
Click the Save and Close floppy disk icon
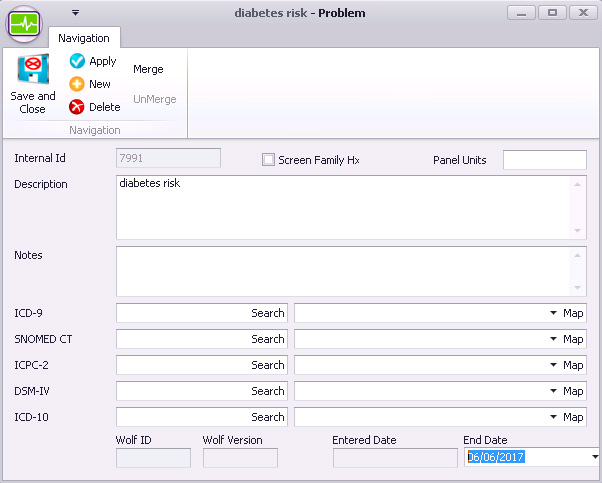[33, 69]
